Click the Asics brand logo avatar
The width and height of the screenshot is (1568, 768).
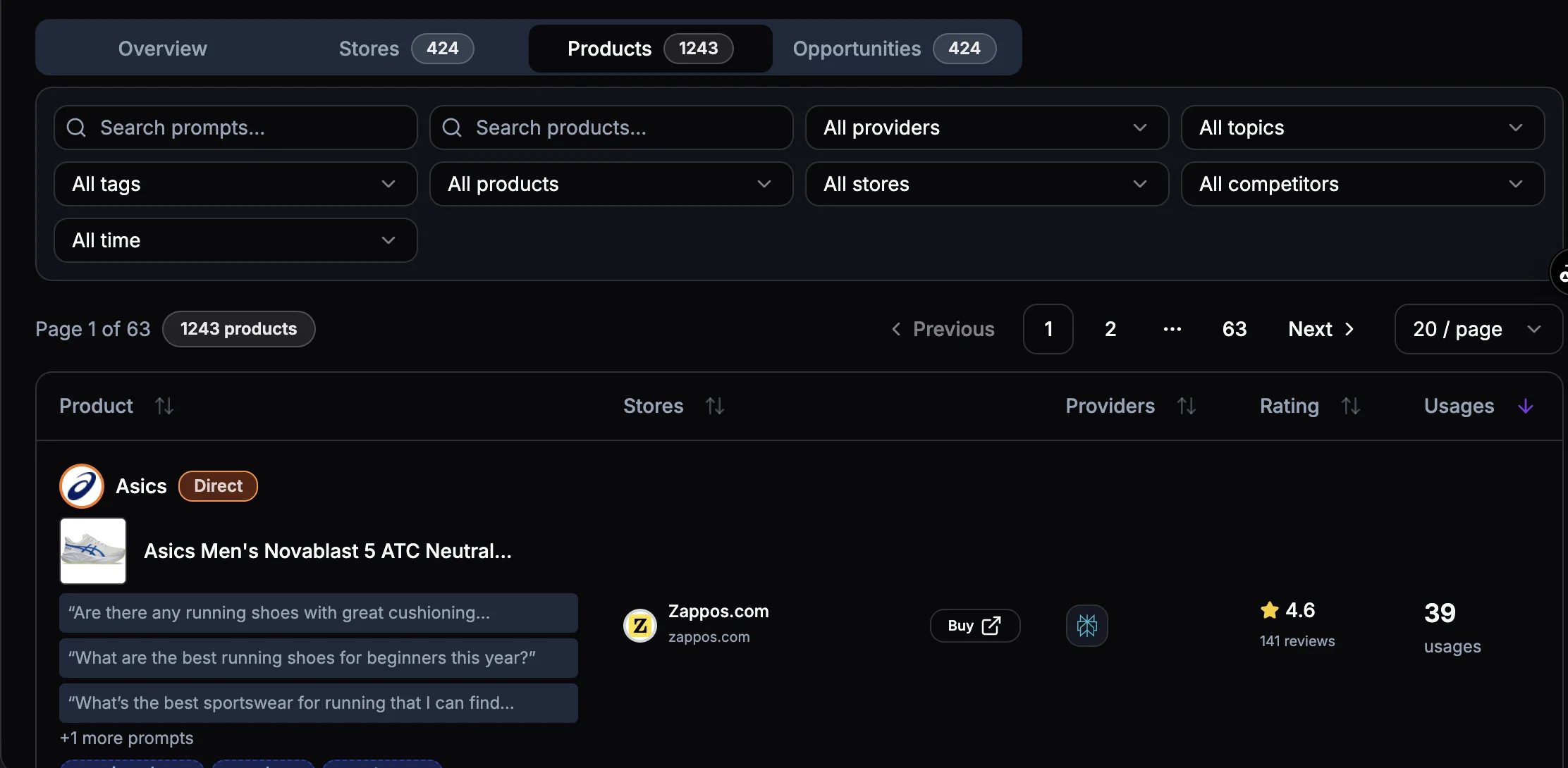coord(80,485)
